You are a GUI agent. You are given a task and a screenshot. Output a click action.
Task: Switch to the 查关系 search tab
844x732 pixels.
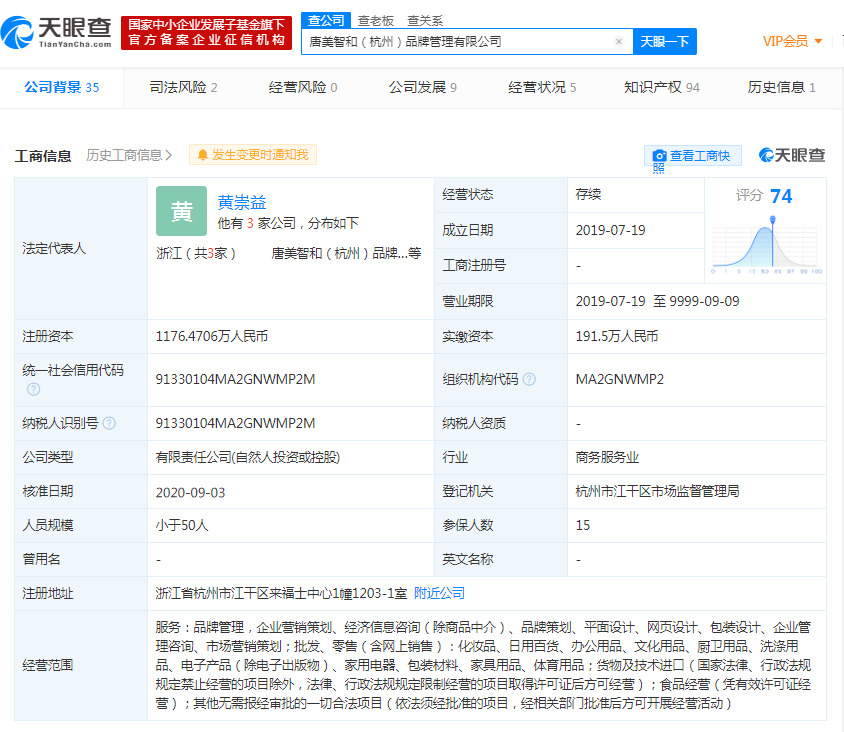click(x=425, y=21)
